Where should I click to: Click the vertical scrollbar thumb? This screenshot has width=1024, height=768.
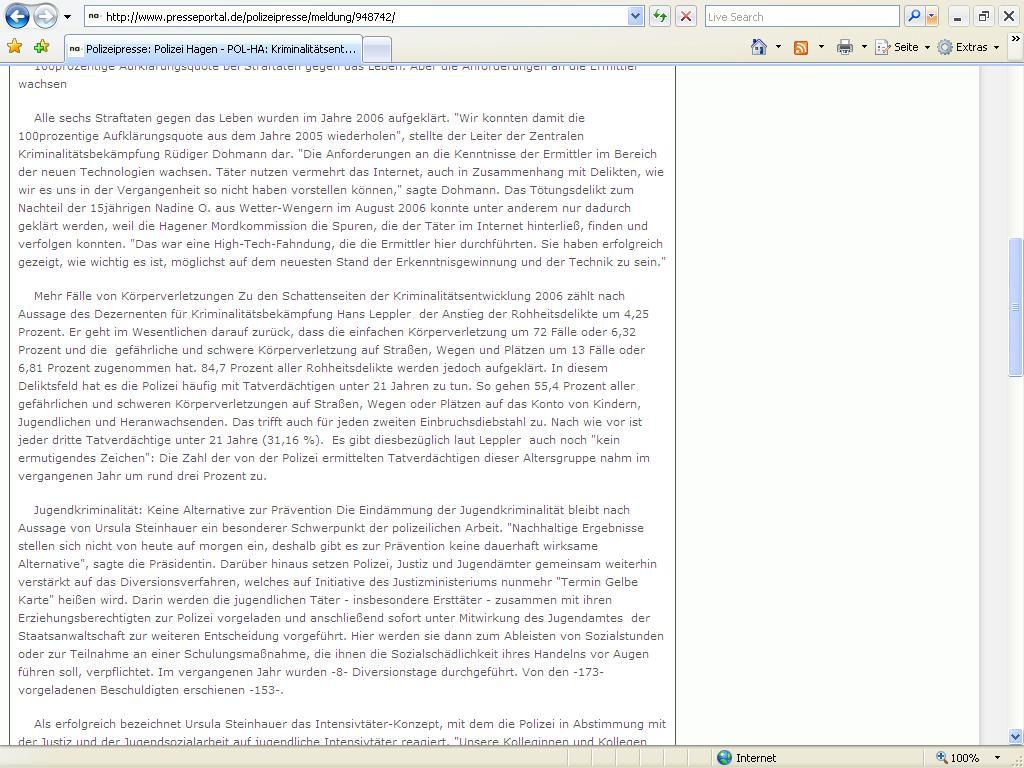(x=1016, y=307)
